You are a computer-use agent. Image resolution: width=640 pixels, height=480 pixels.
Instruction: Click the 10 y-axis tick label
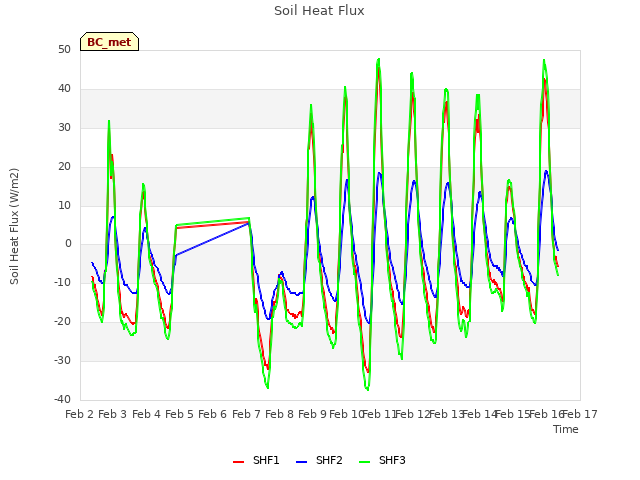(64, 206)
